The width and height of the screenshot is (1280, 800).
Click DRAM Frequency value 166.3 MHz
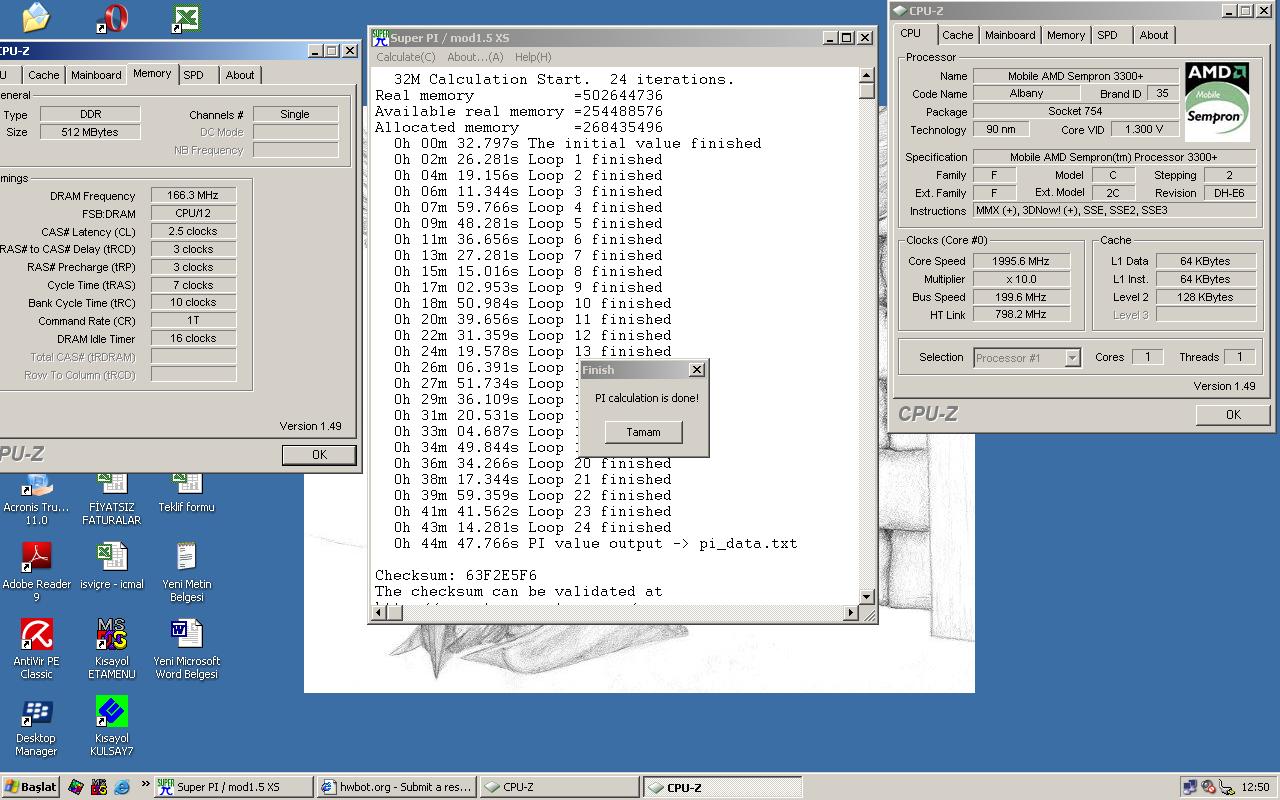[194, 196]
